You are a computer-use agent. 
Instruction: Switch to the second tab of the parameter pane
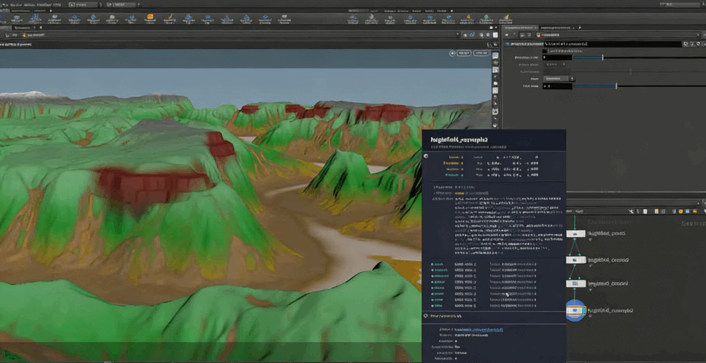click(x=557, y=28)
